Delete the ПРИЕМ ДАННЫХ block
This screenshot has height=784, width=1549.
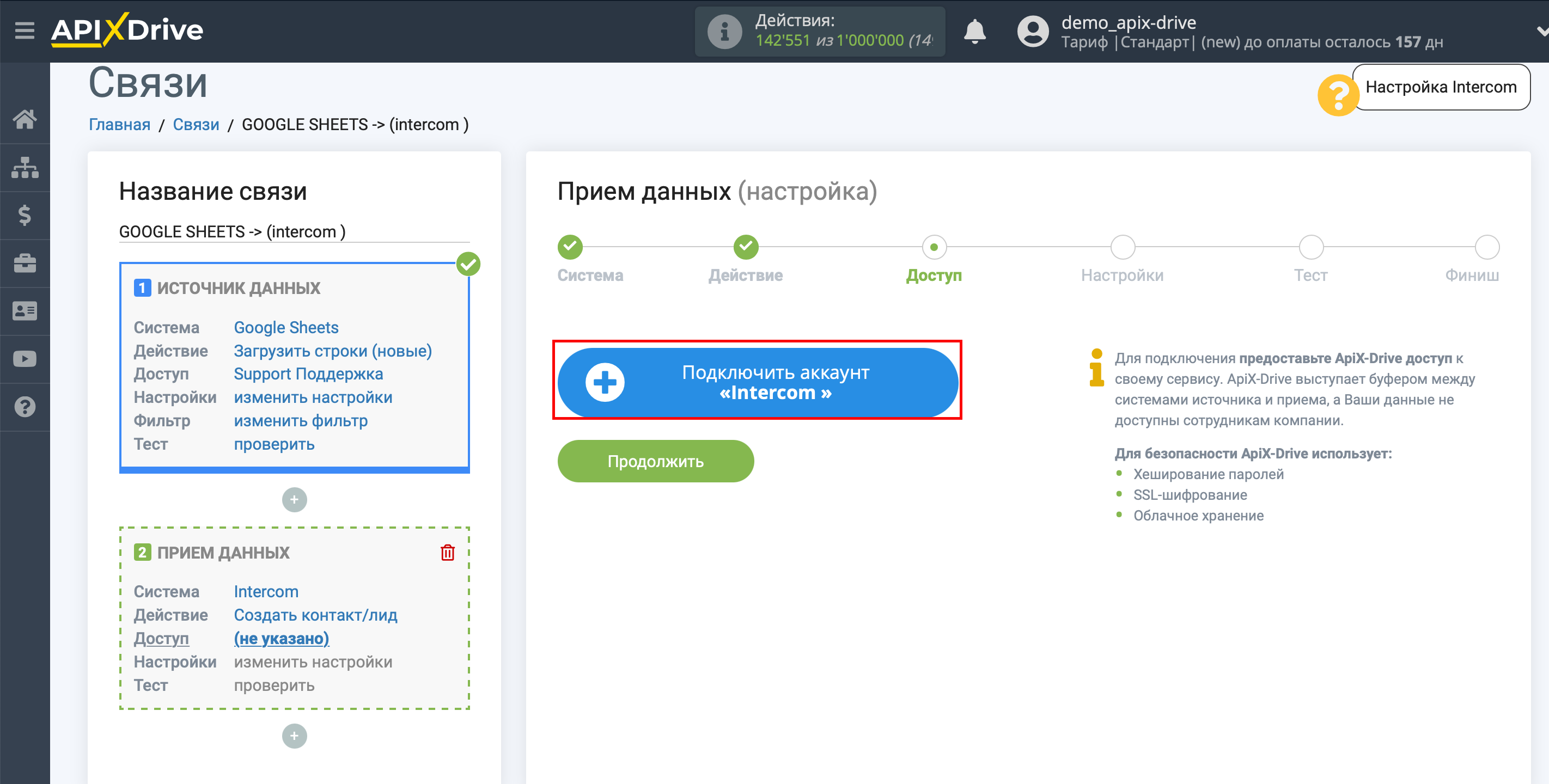pos(447,553)
